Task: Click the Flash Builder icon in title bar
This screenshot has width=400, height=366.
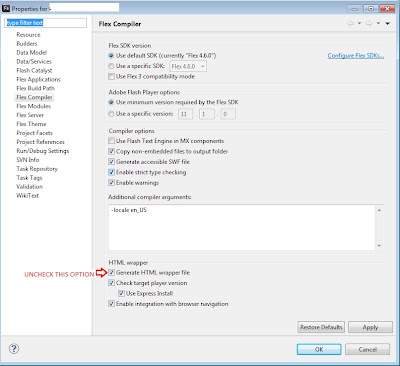Action: [6, 8]
